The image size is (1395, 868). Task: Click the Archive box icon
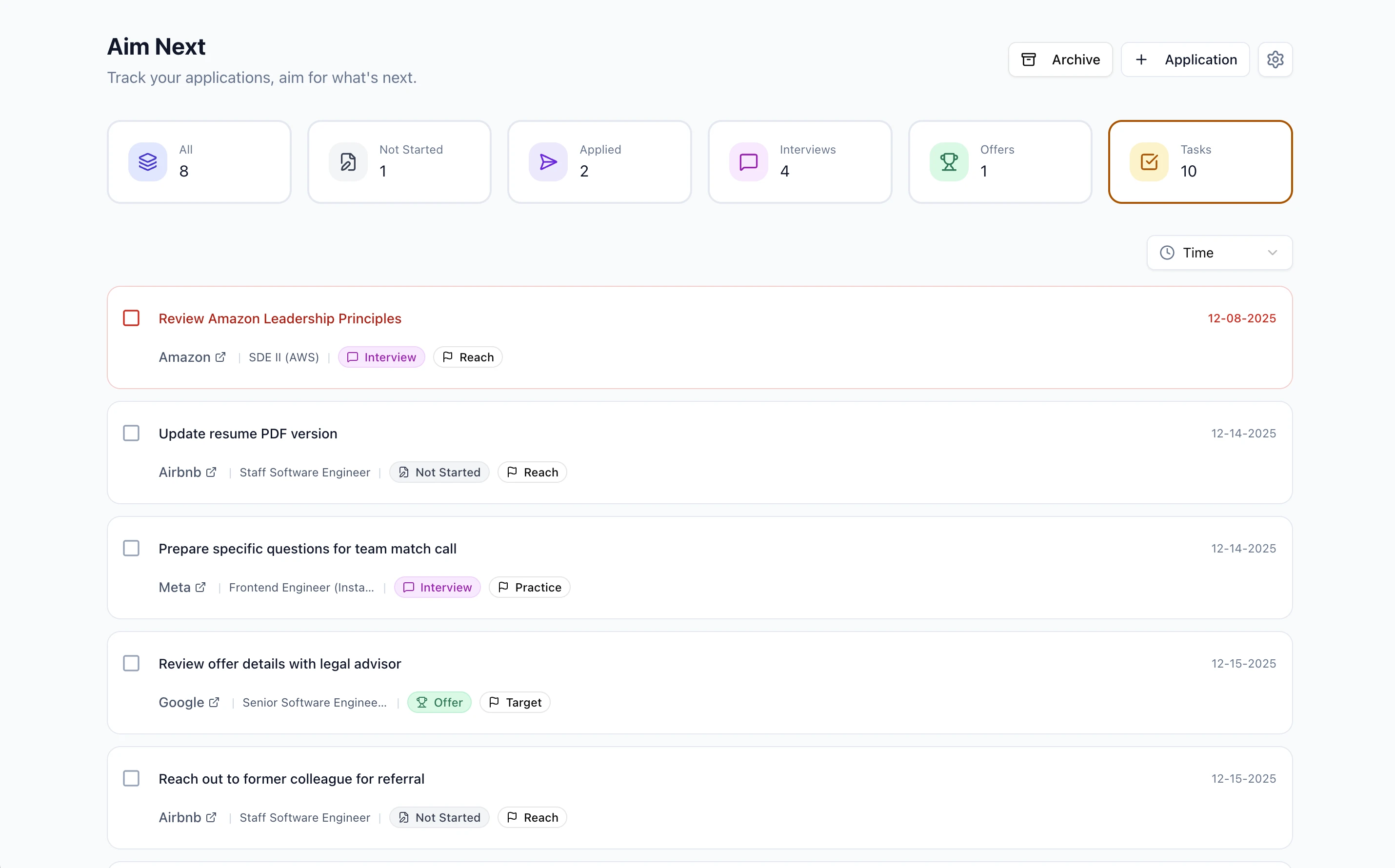(x=1029, y=59)
